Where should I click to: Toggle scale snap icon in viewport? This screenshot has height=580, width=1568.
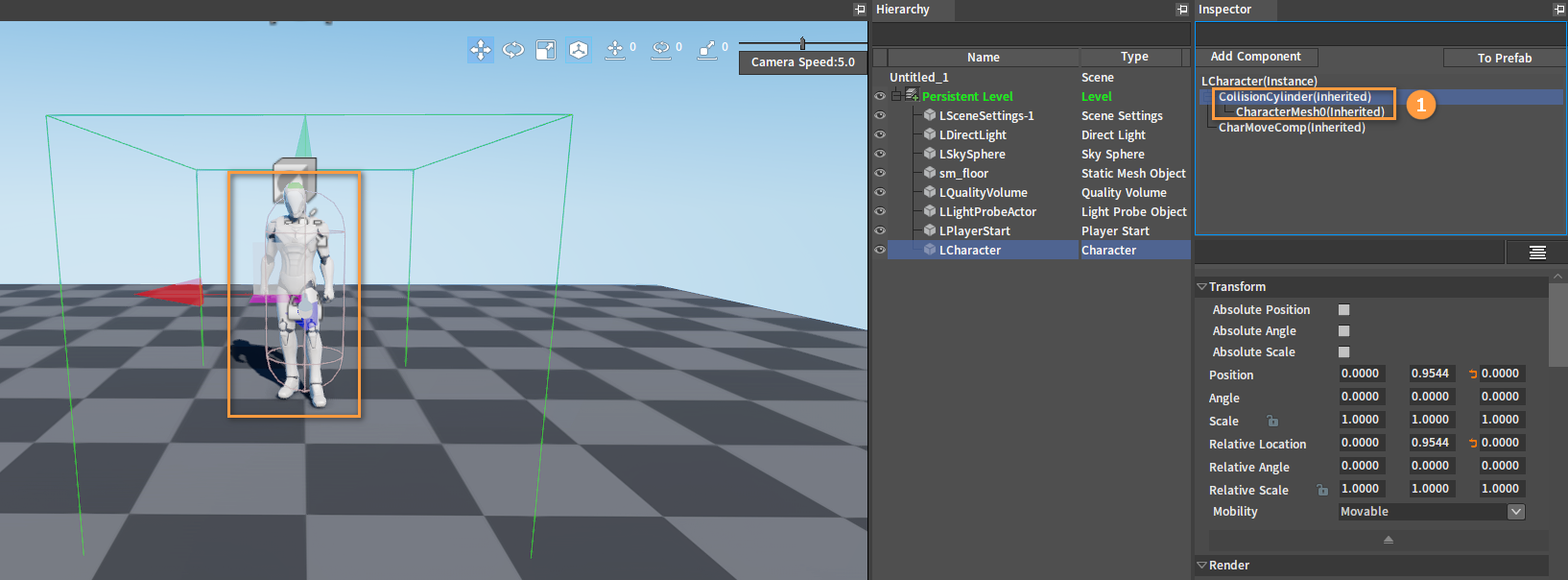click(x=707, y=49)
